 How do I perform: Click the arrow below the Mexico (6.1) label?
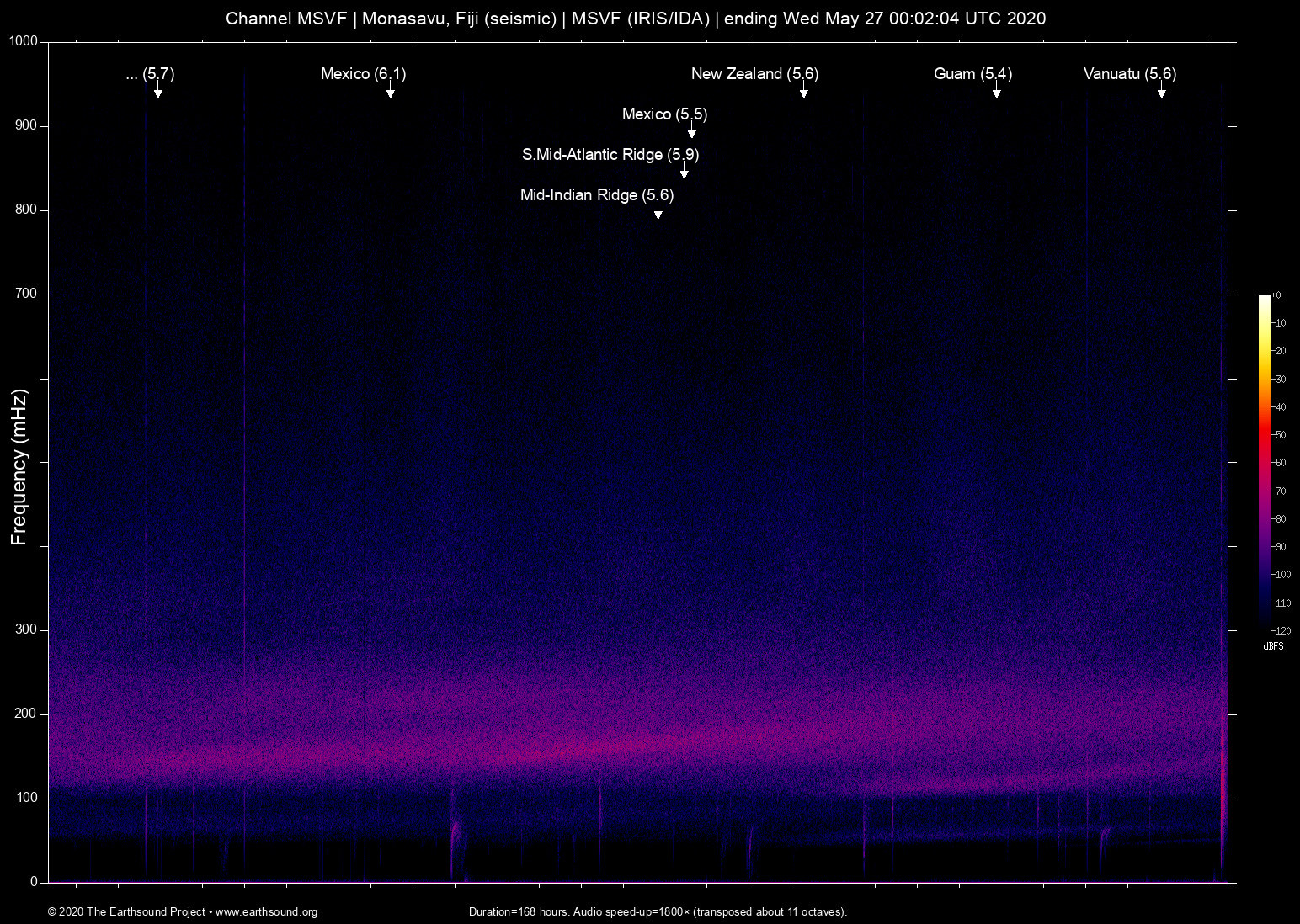pyautogui.click(x=390, y=91)
